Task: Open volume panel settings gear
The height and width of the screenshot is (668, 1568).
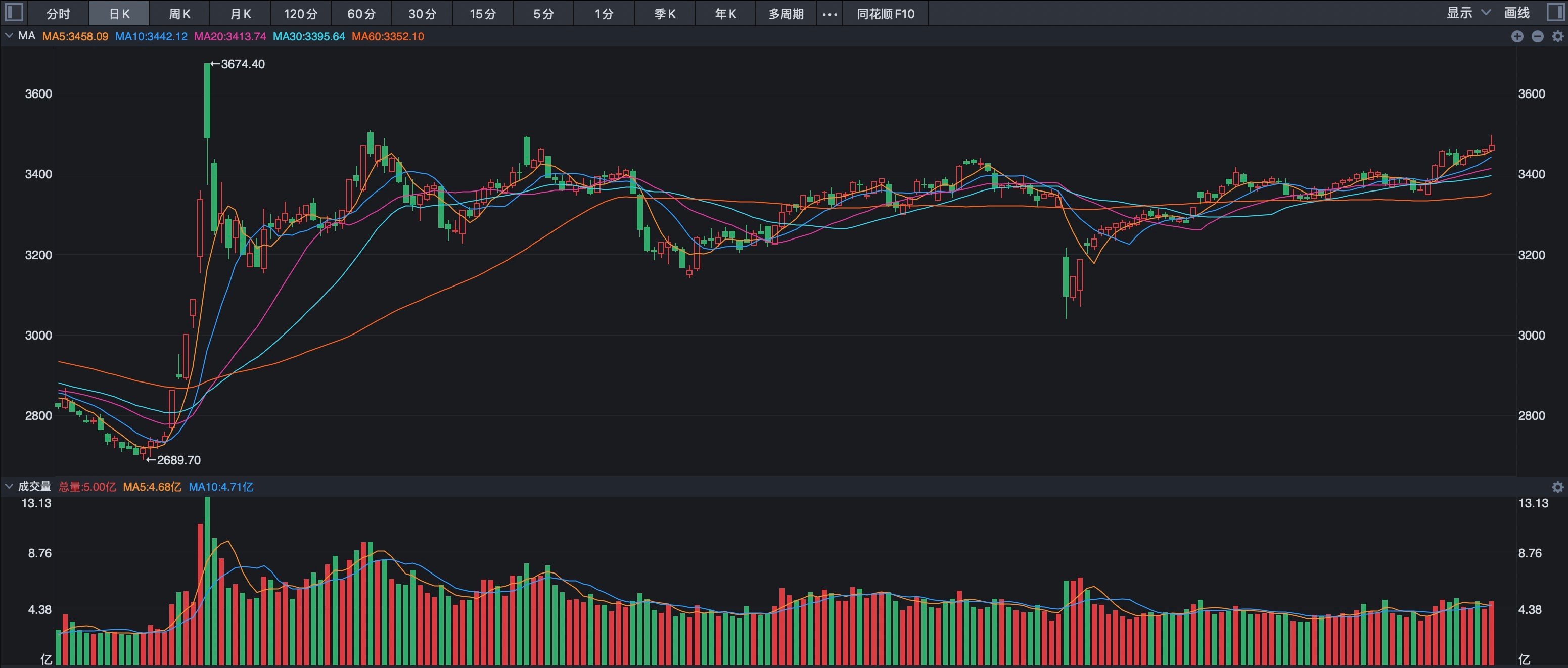Action: (x=1557, y=487)
